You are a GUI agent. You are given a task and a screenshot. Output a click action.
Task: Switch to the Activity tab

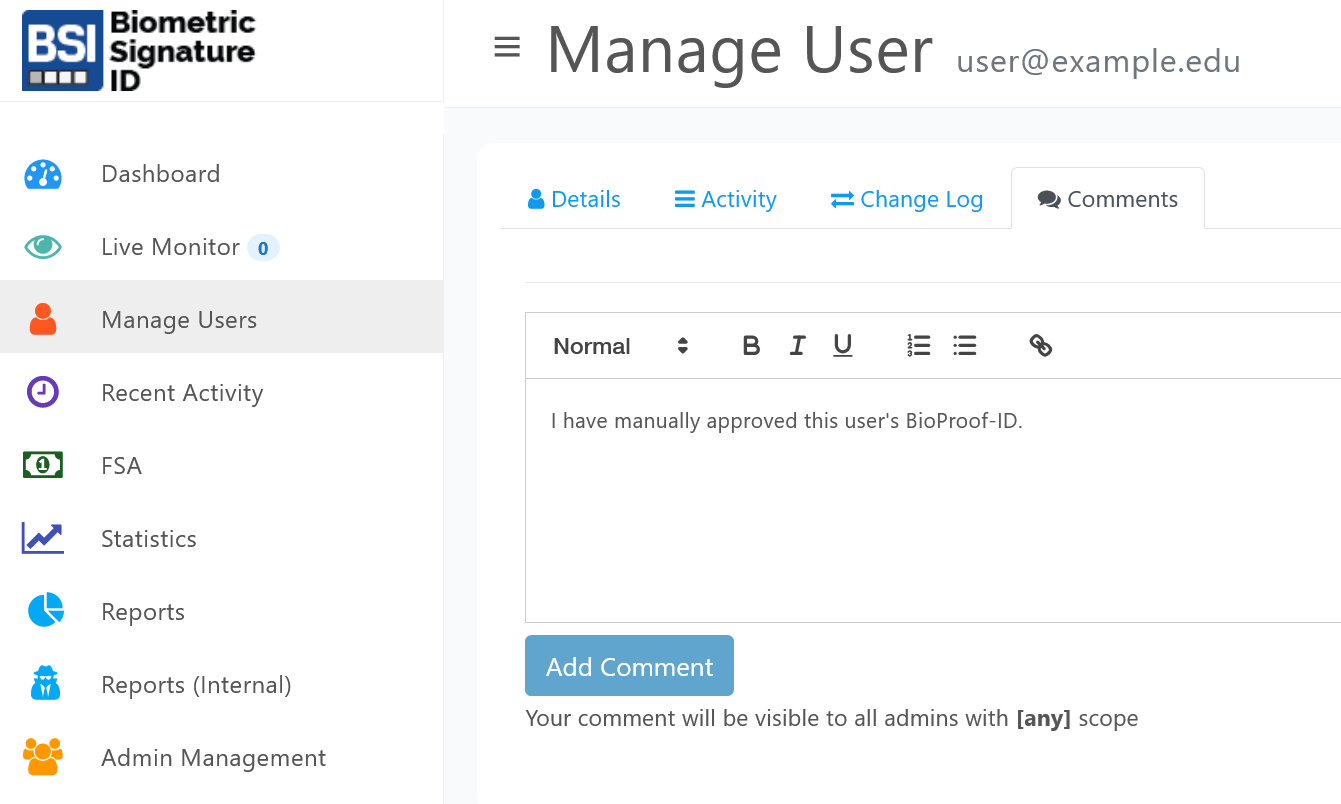tap(726, 199)
